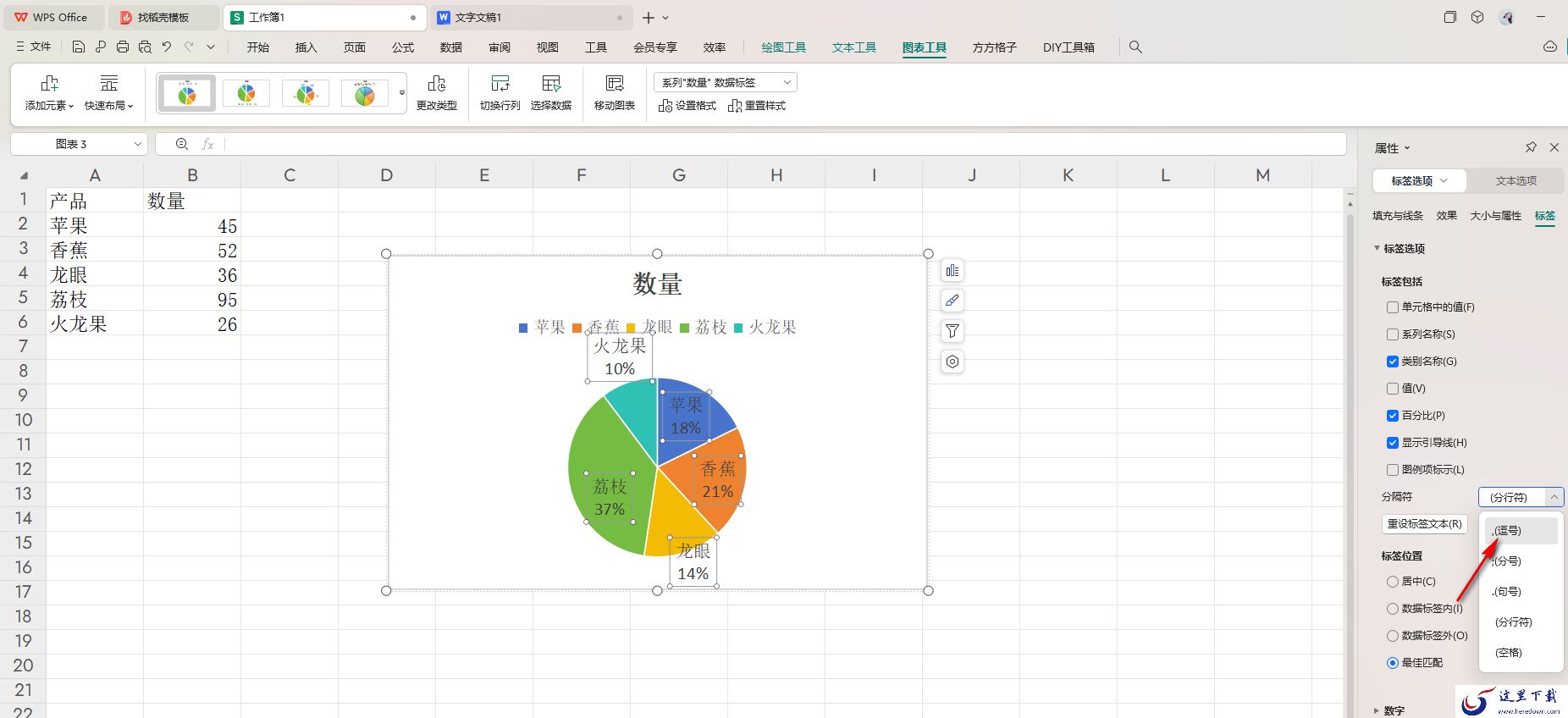Collapse the 标签选项 section
The width and height of the screenshot is (1568, 718).
[x=1377, y=249]
